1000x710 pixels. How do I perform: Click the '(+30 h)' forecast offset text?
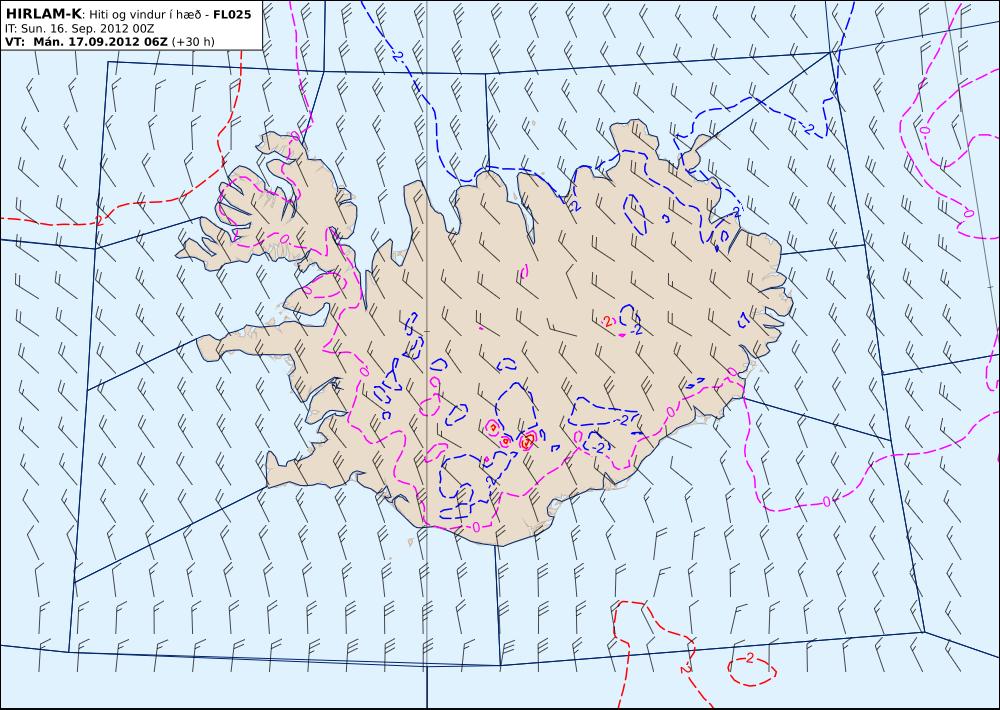[193, 42]
